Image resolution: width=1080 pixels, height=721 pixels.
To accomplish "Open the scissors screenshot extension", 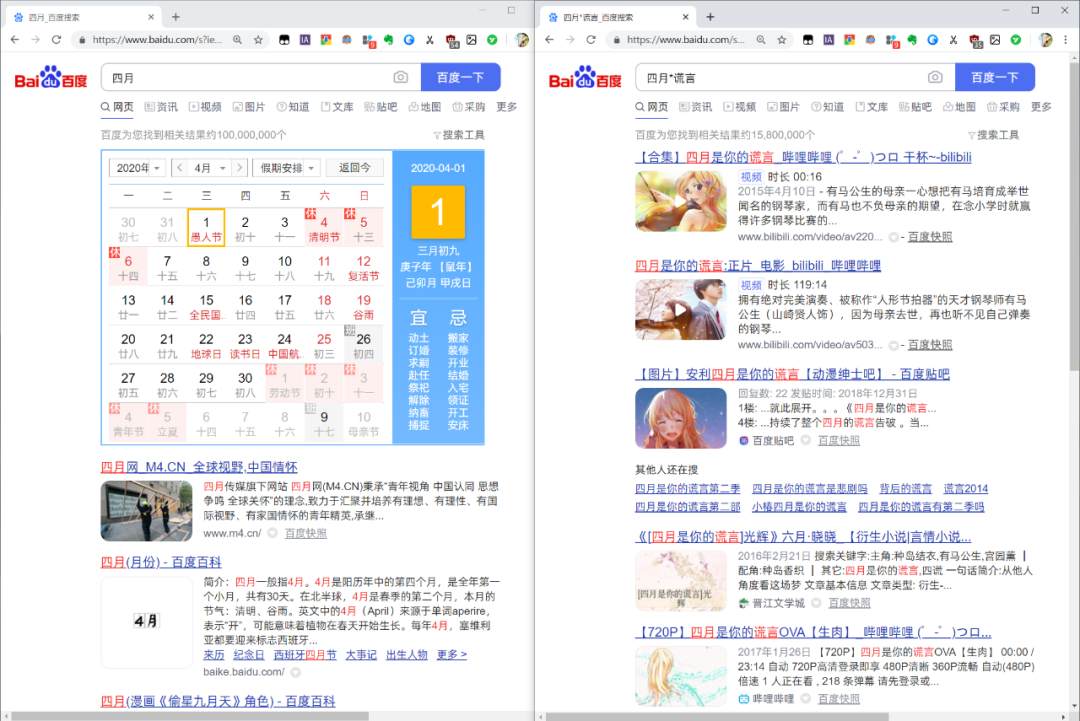I will click(429, 40).
